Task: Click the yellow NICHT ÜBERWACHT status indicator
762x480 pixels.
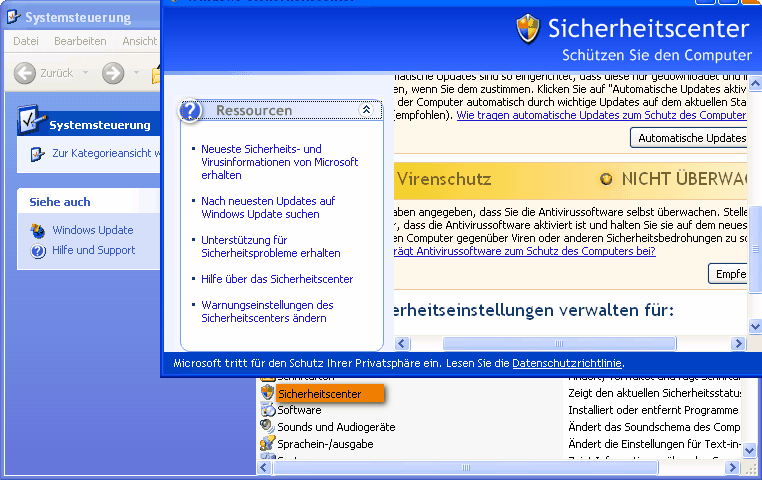Action: point(606,179)
